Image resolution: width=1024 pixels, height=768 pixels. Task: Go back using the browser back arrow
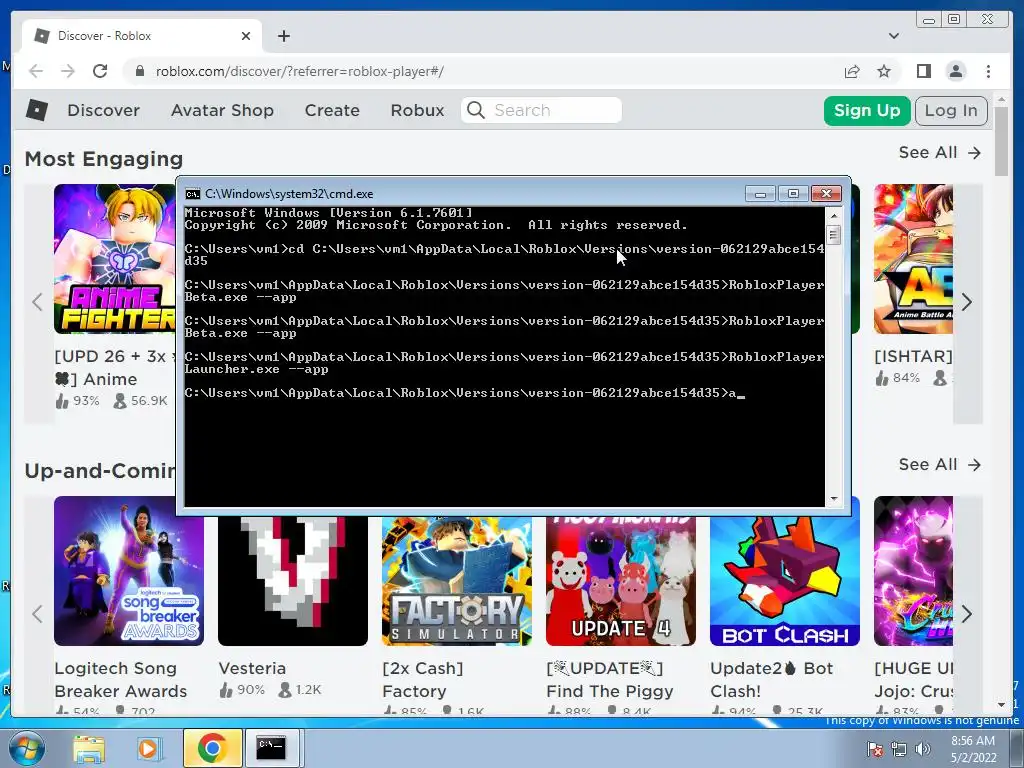[36, 71]
